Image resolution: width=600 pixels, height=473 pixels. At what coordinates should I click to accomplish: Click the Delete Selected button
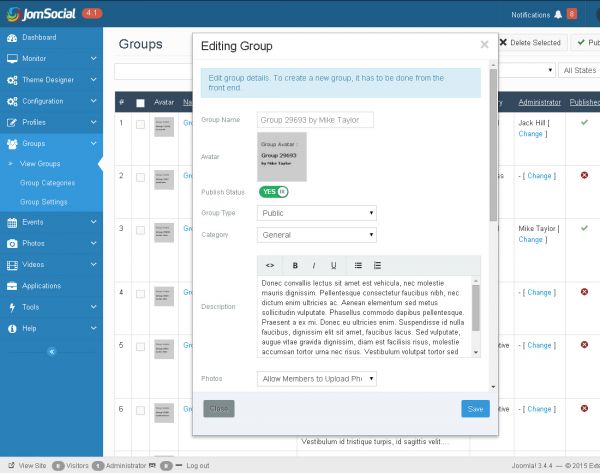coord(530,42)
